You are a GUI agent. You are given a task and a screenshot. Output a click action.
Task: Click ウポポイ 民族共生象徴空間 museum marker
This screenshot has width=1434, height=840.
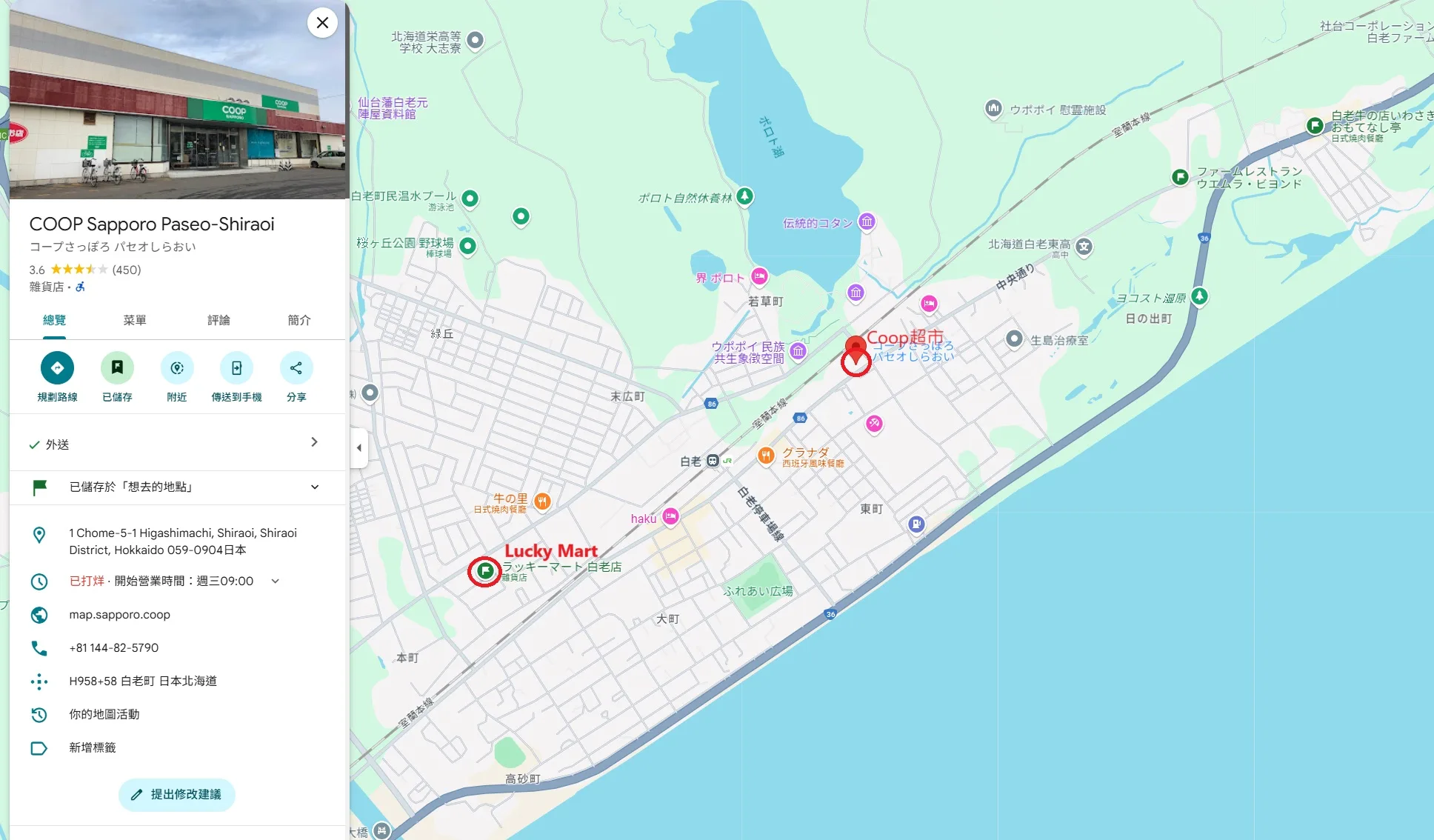click(798, 350)
